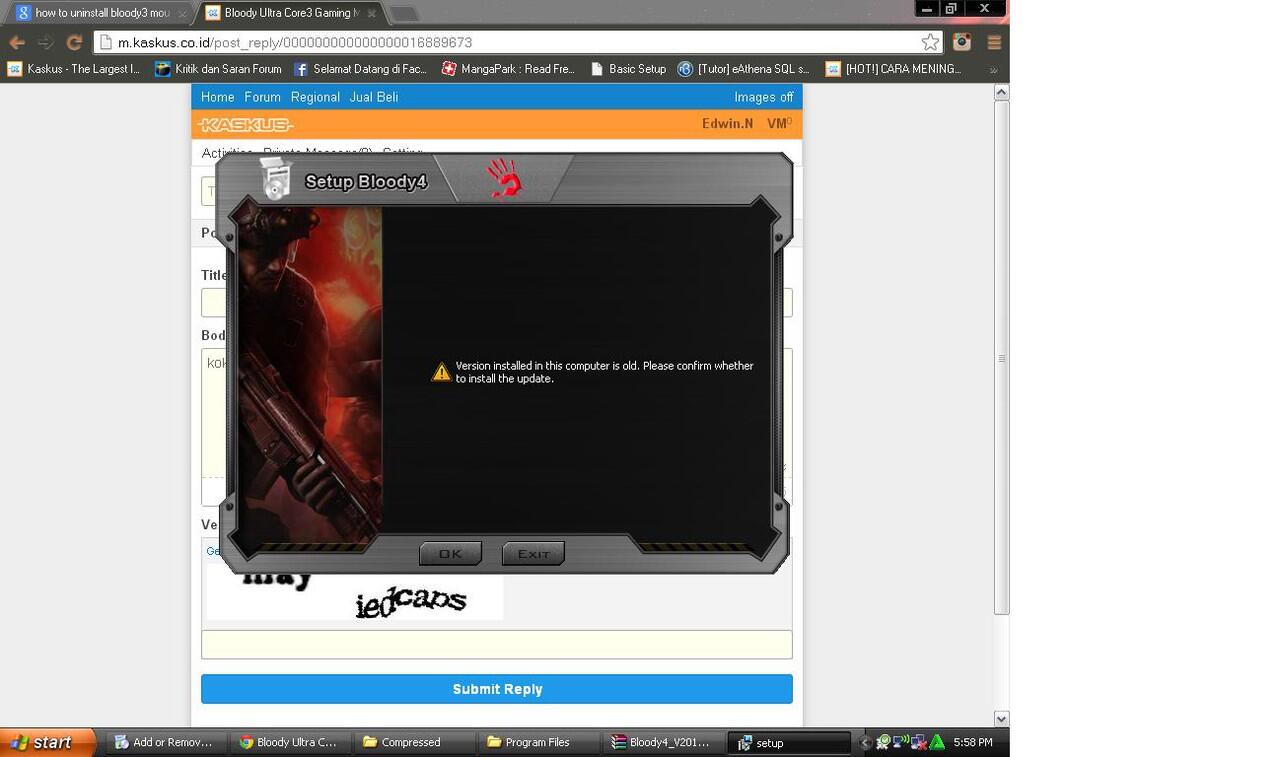The image size is (1280, 757).
Task: Click the MangaPark favicon in the bookmarks bar
Action: pos(449,69)
